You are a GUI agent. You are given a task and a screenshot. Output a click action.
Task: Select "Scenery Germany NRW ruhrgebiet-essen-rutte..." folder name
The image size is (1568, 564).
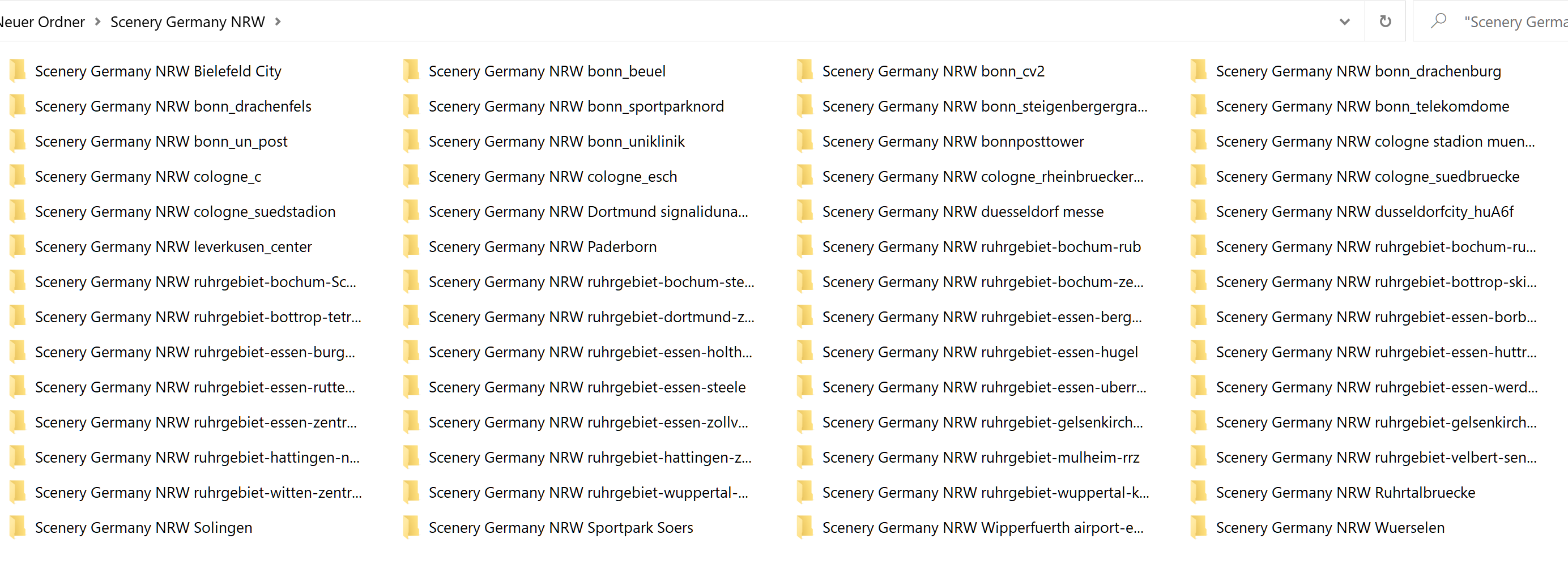[195, 387]
